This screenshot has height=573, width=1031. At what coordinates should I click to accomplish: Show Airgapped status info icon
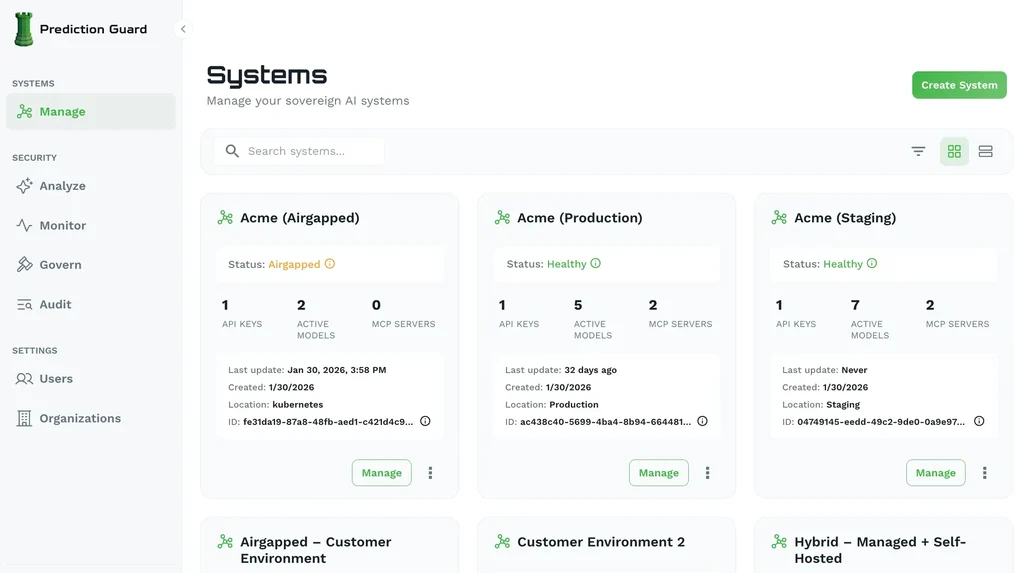329,264
